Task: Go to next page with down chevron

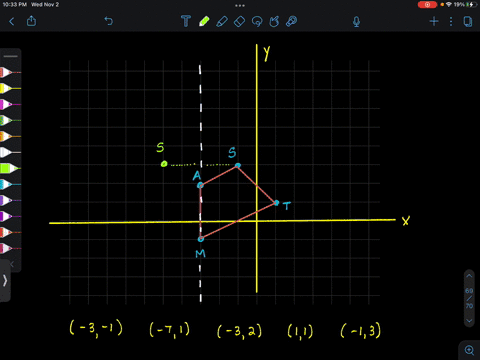Action: [469, 321]
